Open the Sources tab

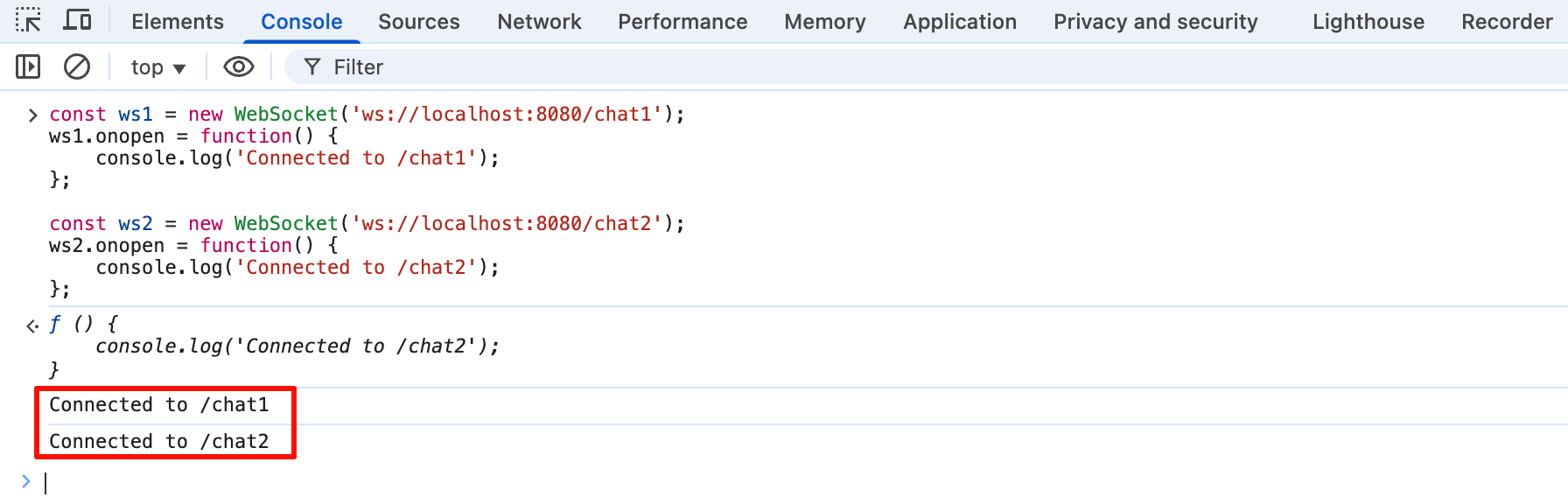click(x=419, y=22)
